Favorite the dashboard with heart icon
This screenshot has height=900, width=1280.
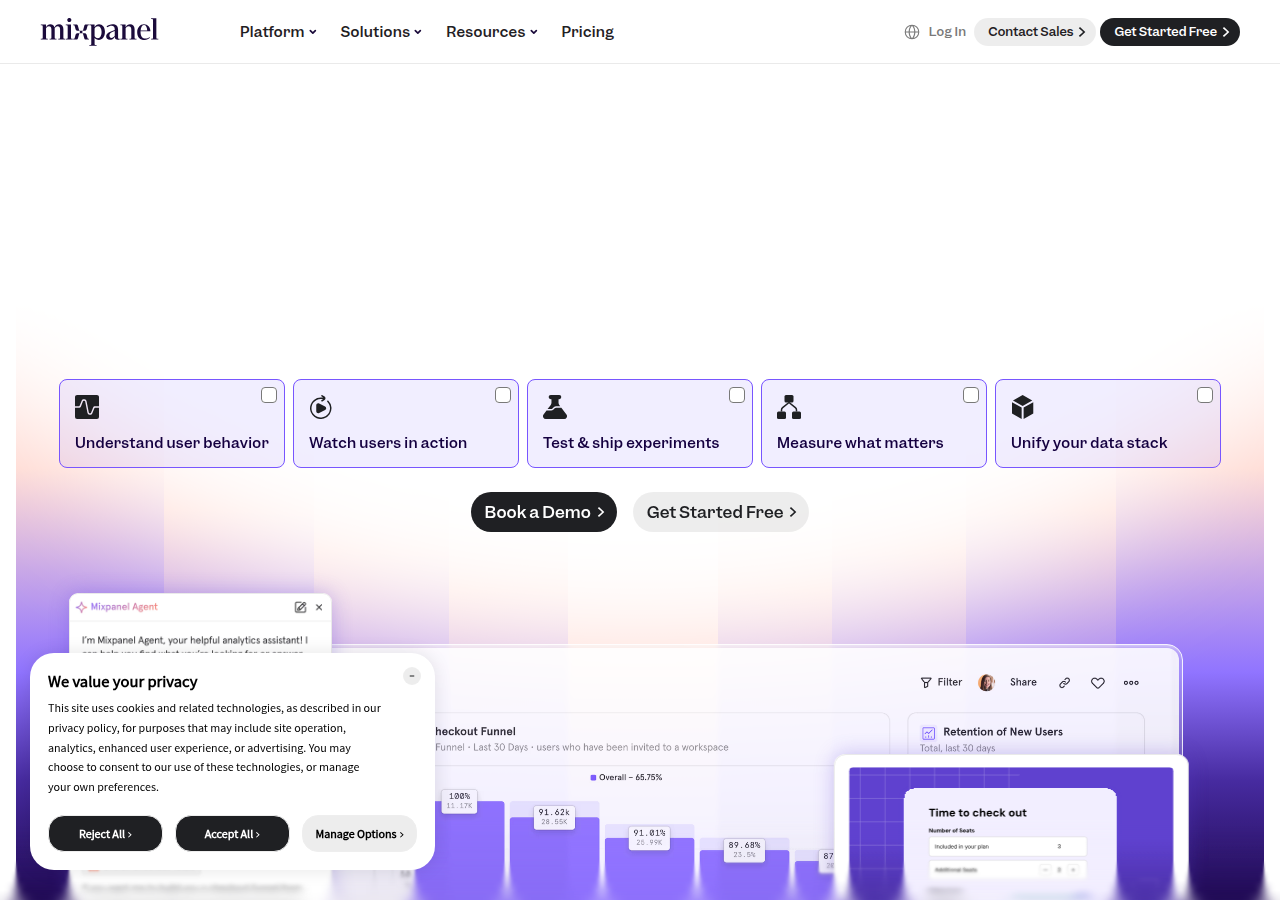click(1098, 683)
